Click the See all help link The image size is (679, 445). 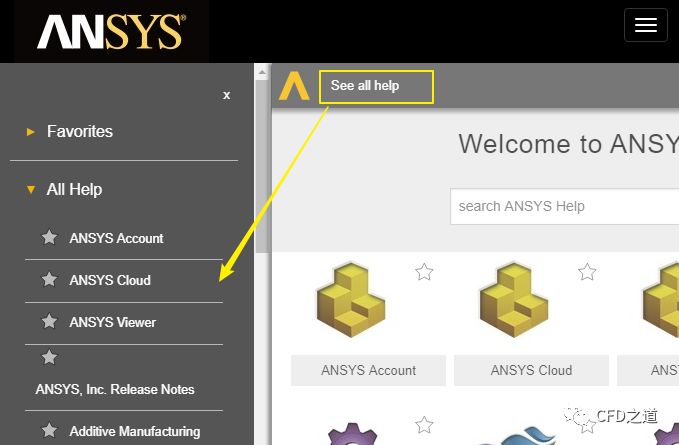(x=365, y=86)
